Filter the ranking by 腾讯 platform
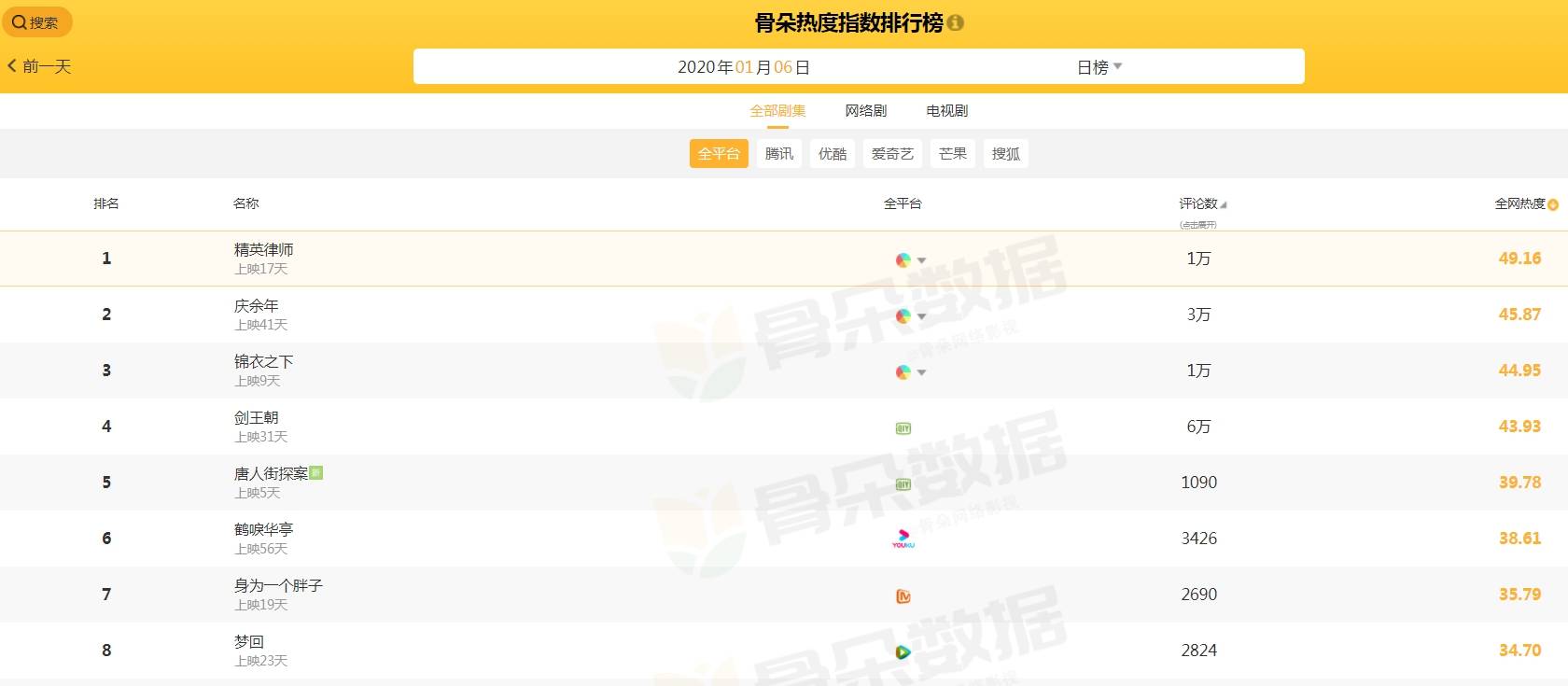 click(779, 154)
